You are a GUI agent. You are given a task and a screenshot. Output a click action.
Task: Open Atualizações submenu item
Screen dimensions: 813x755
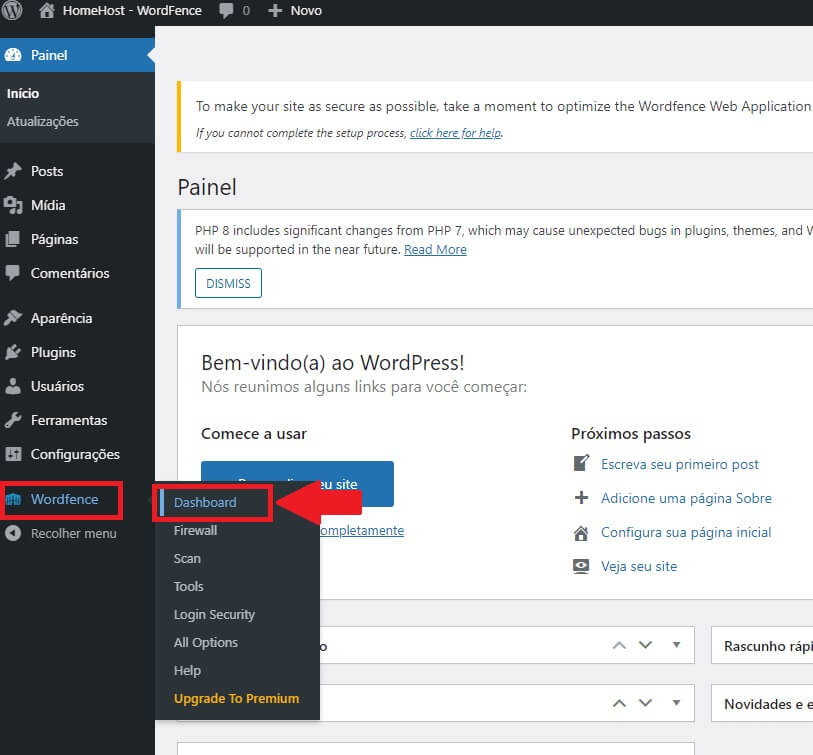tap(43, 121)
